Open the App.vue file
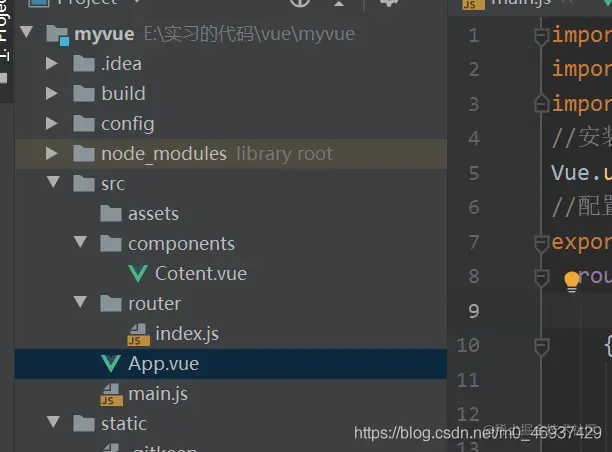Image resolution: width=612 pixels, height=452 pixels. (x=164, y=364)
